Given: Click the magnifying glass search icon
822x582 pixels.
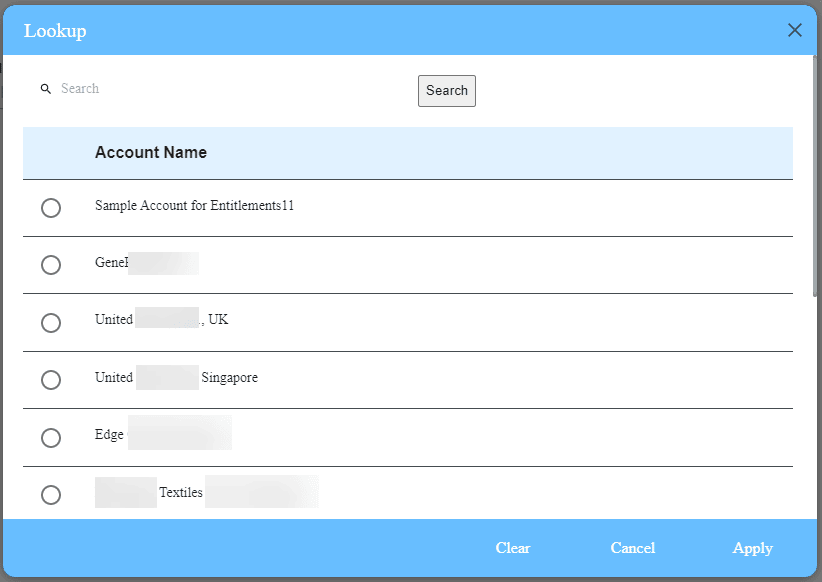Looking at the screenshot, I should tap(46, 88).
